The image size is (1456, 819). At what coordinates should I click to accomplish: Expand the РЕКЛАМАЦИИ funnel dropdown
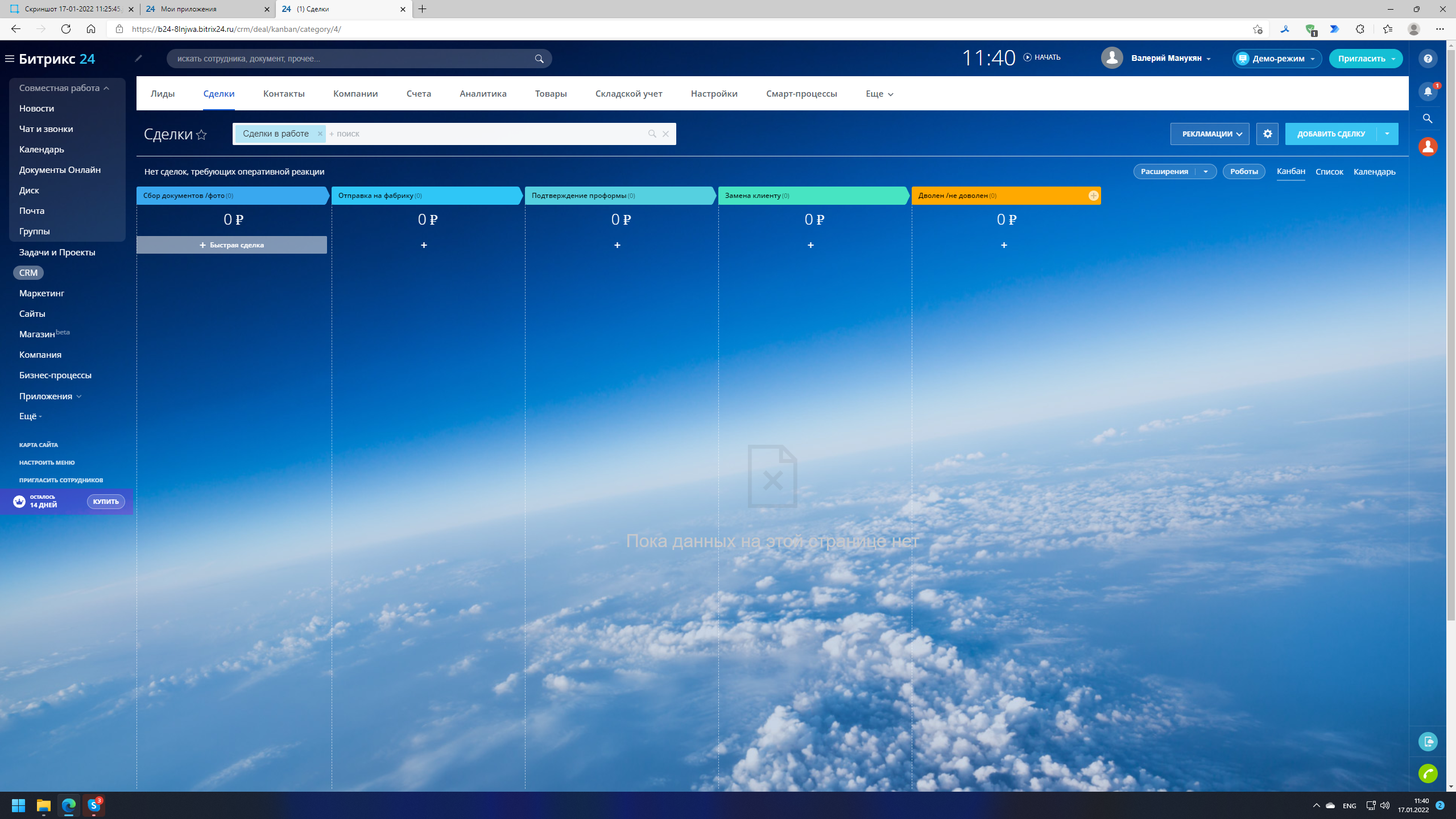(1209, 134)
